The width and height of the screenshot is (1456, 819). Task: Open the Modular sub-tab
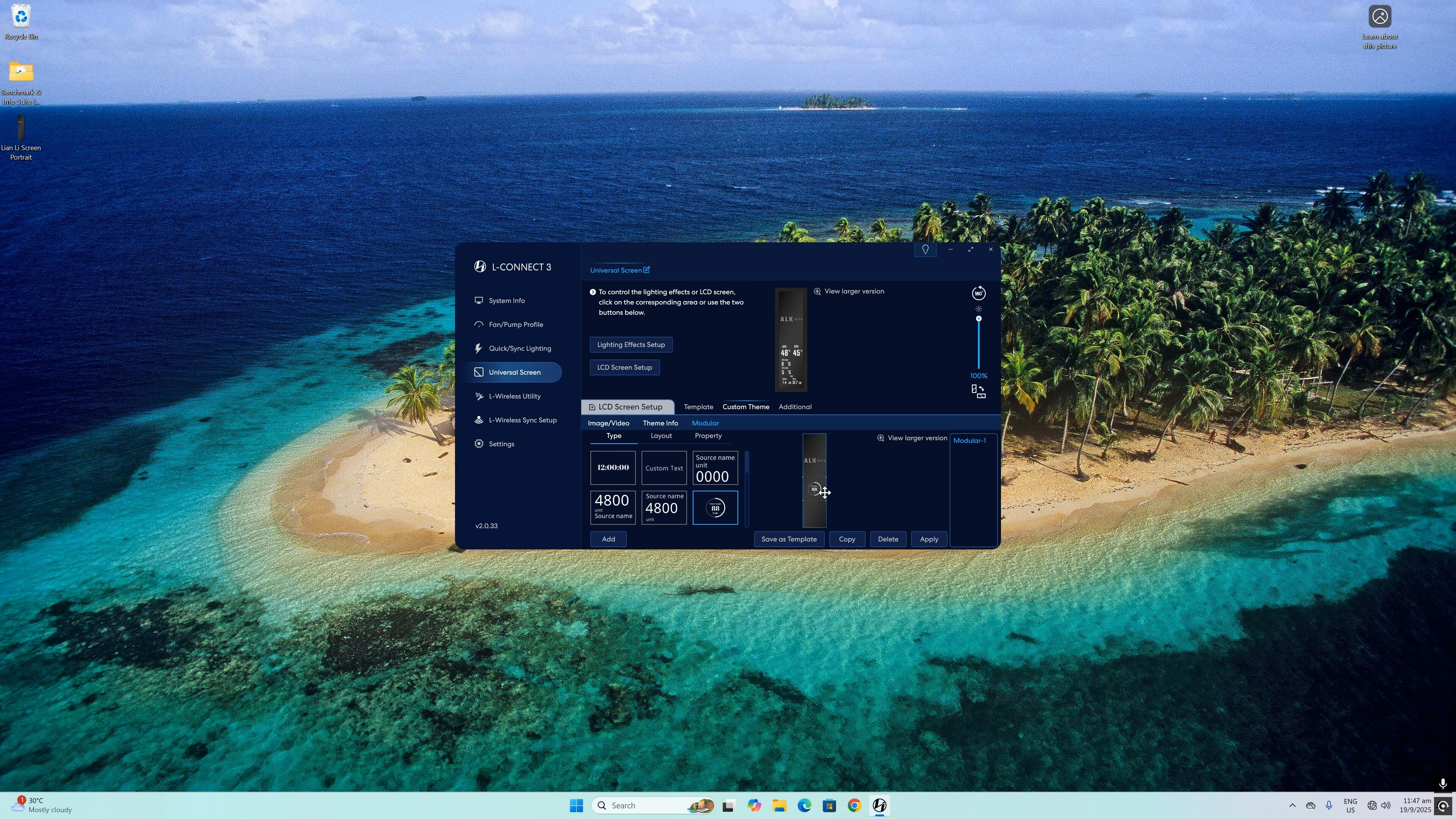[x=705, y=424]
